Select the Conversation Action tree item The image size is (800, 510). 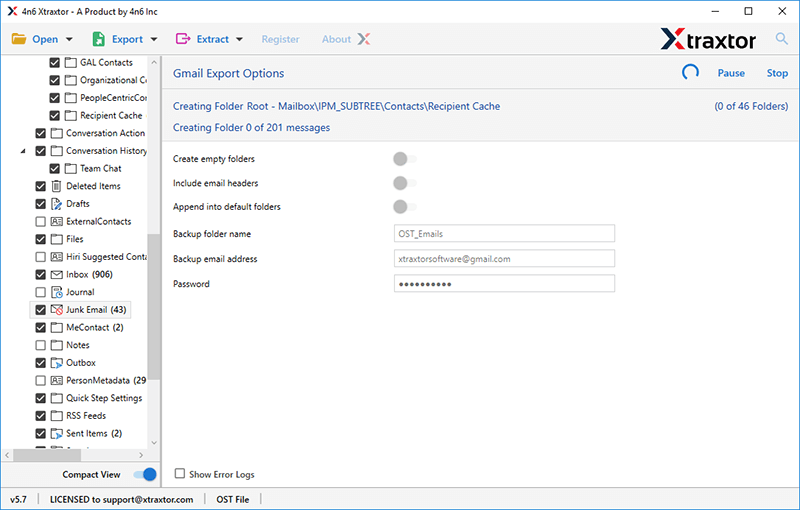[105, 133]
